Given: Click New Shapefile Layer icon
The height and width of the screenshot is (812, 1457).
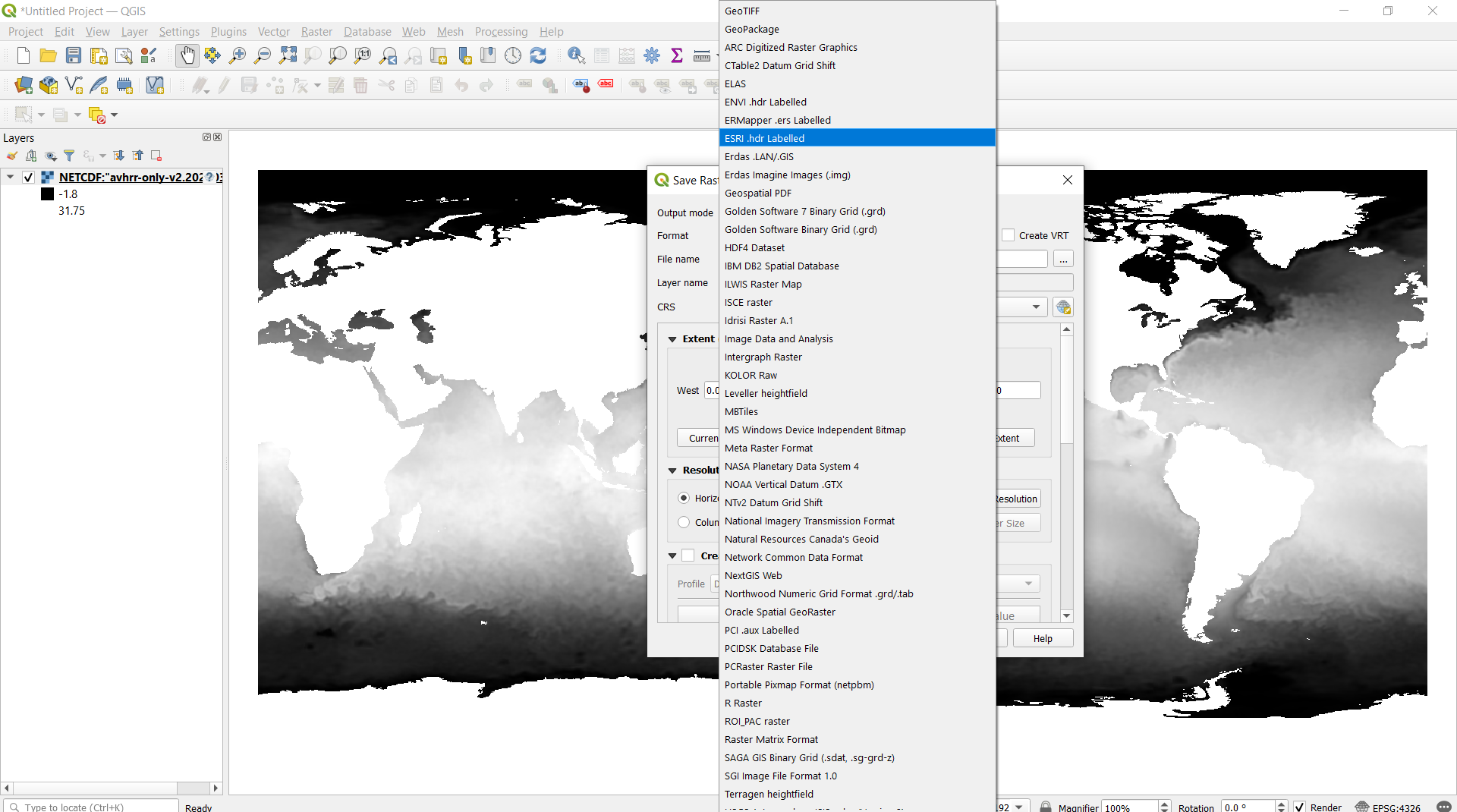Looking at the screenshot, I should [x=74, y=85].
